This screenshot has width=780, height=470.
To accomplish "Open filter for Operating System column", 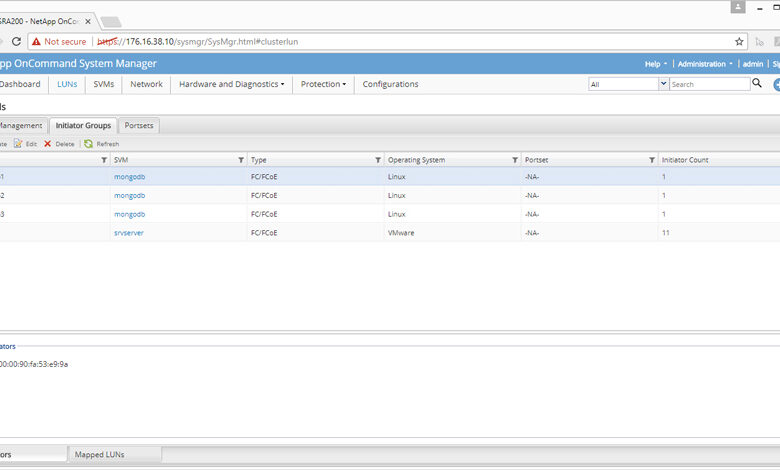I will pos(515,160).
